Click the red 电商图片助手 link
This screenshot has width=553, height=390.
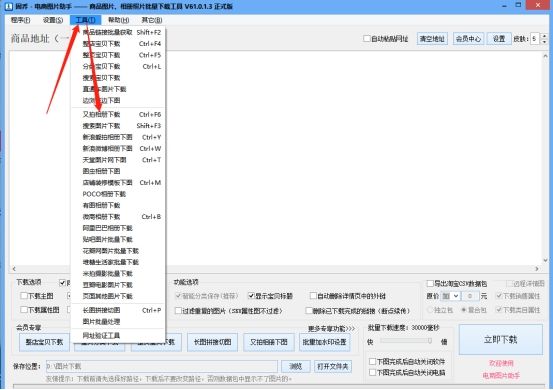(x=501, y=376)
